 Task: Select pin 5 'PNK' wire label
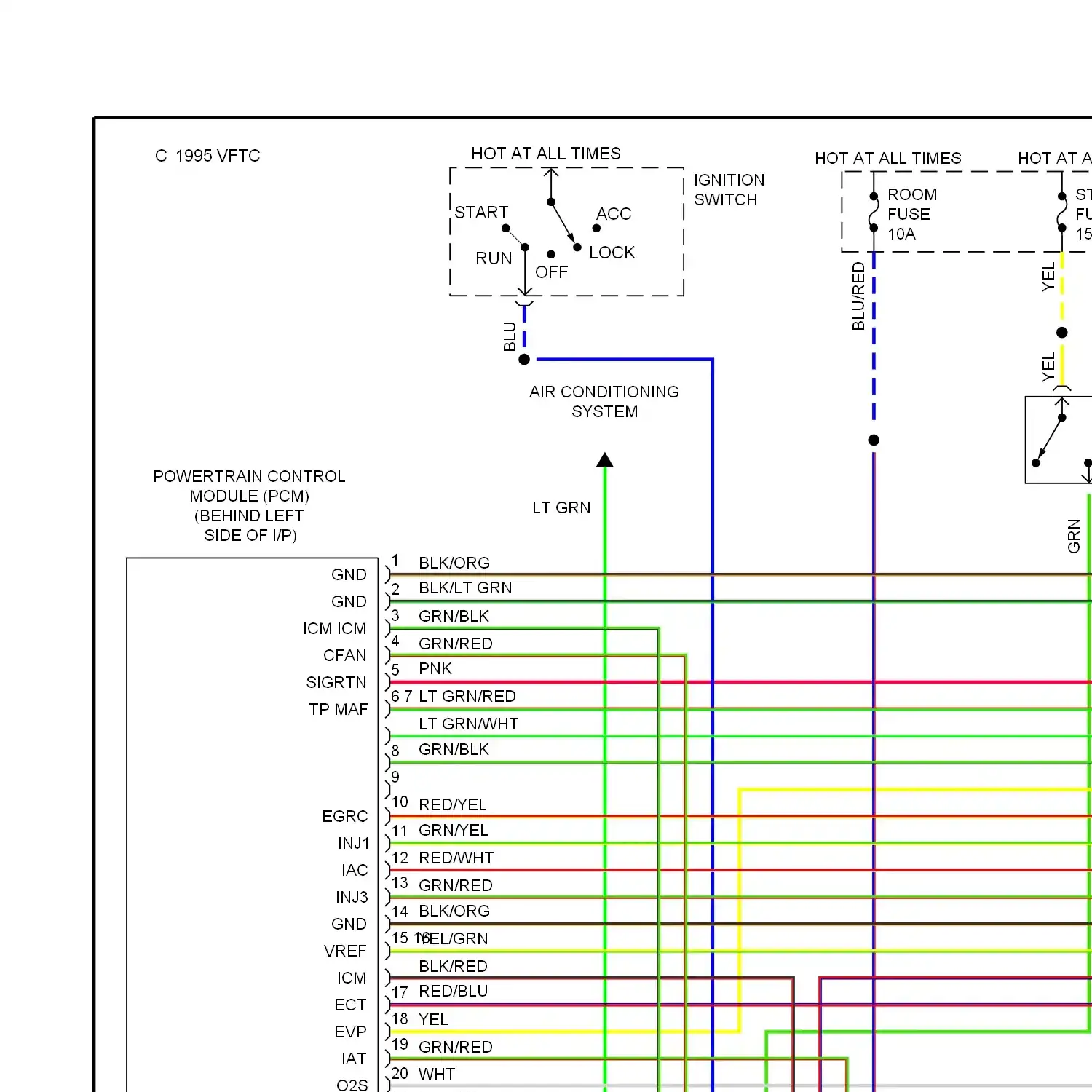click(x=435, y=669)
